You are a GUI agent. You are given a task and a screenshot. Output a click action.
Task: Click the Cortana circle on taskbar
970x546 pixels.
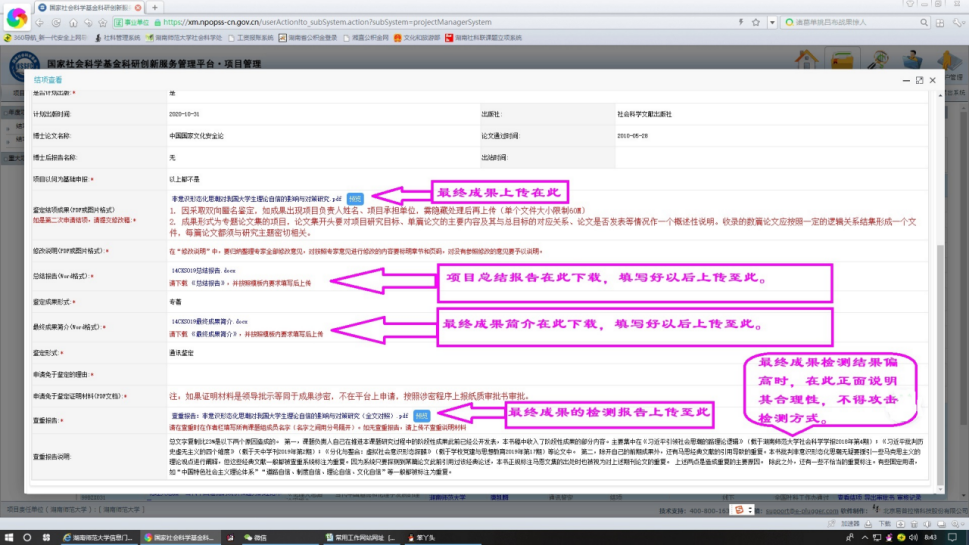pos(27,538)
